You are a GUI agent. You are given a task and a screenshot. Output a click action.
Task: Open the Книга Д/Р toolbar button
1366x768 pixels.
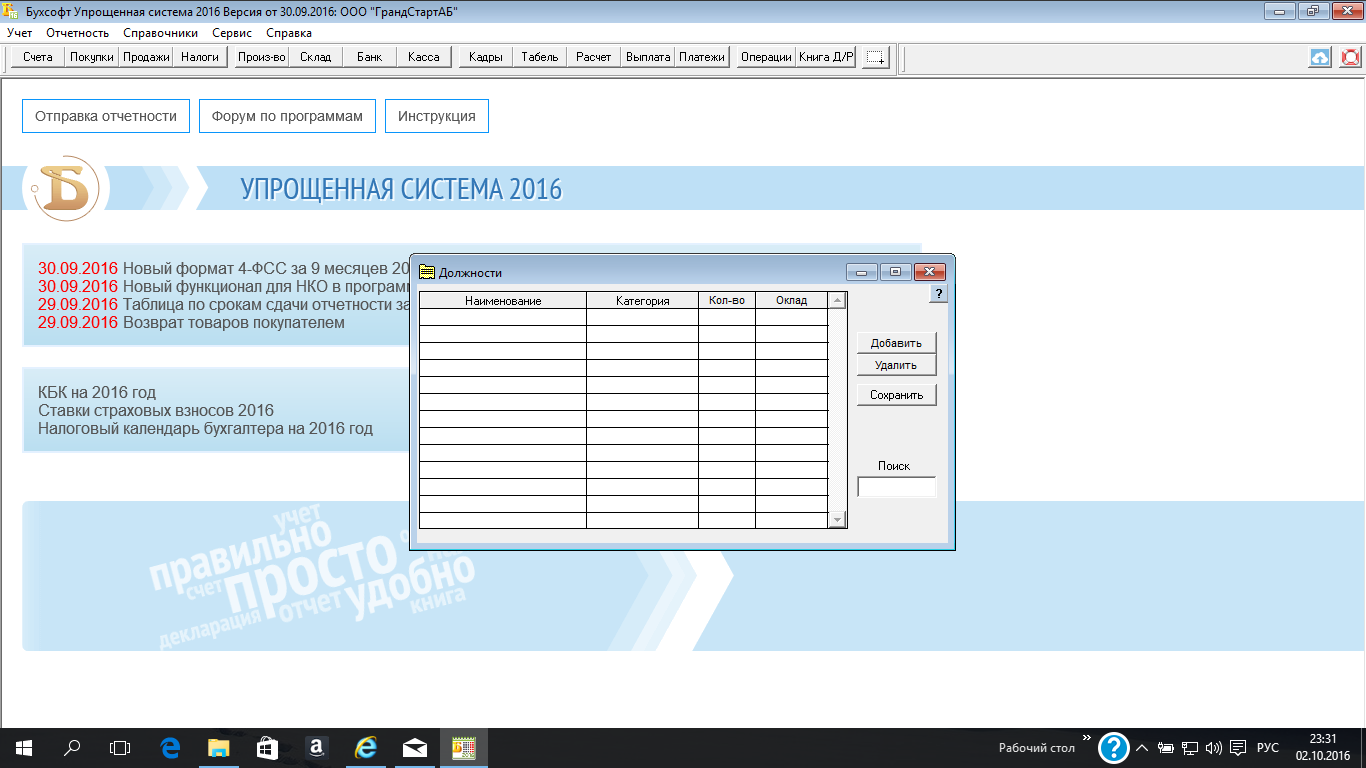tap(826, 57)
